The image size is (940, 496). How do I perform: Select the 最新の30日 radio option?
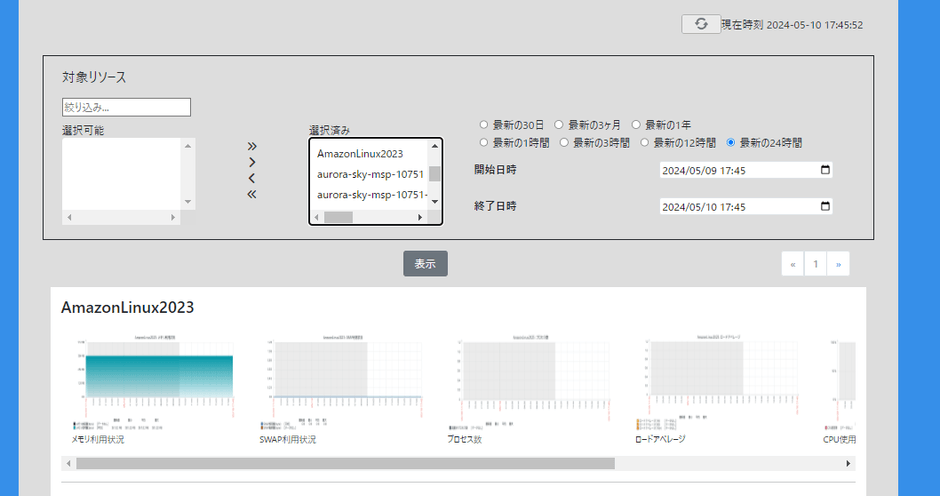[x=484, y=125]
